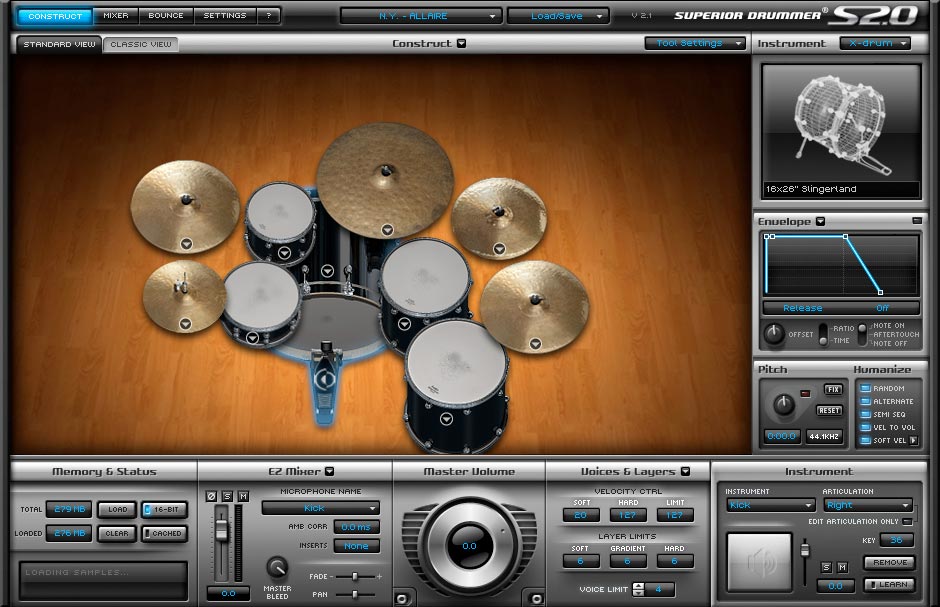The image size is (940, 607).
Task: Switch to the Mixer tab
Action: click(116, 16)
